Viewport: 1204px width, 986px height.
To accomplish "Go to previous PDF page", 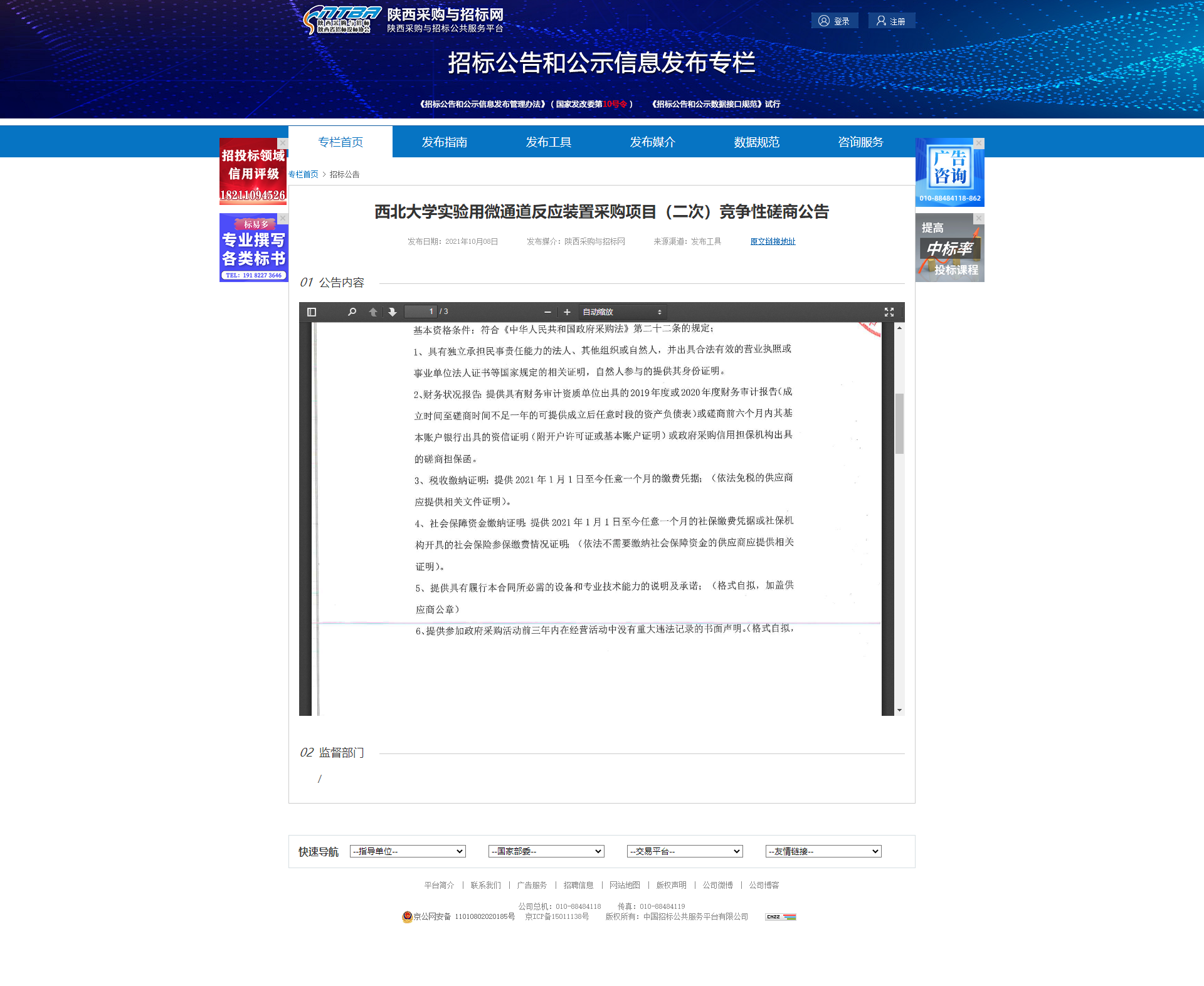I will [x=373, y=312].
